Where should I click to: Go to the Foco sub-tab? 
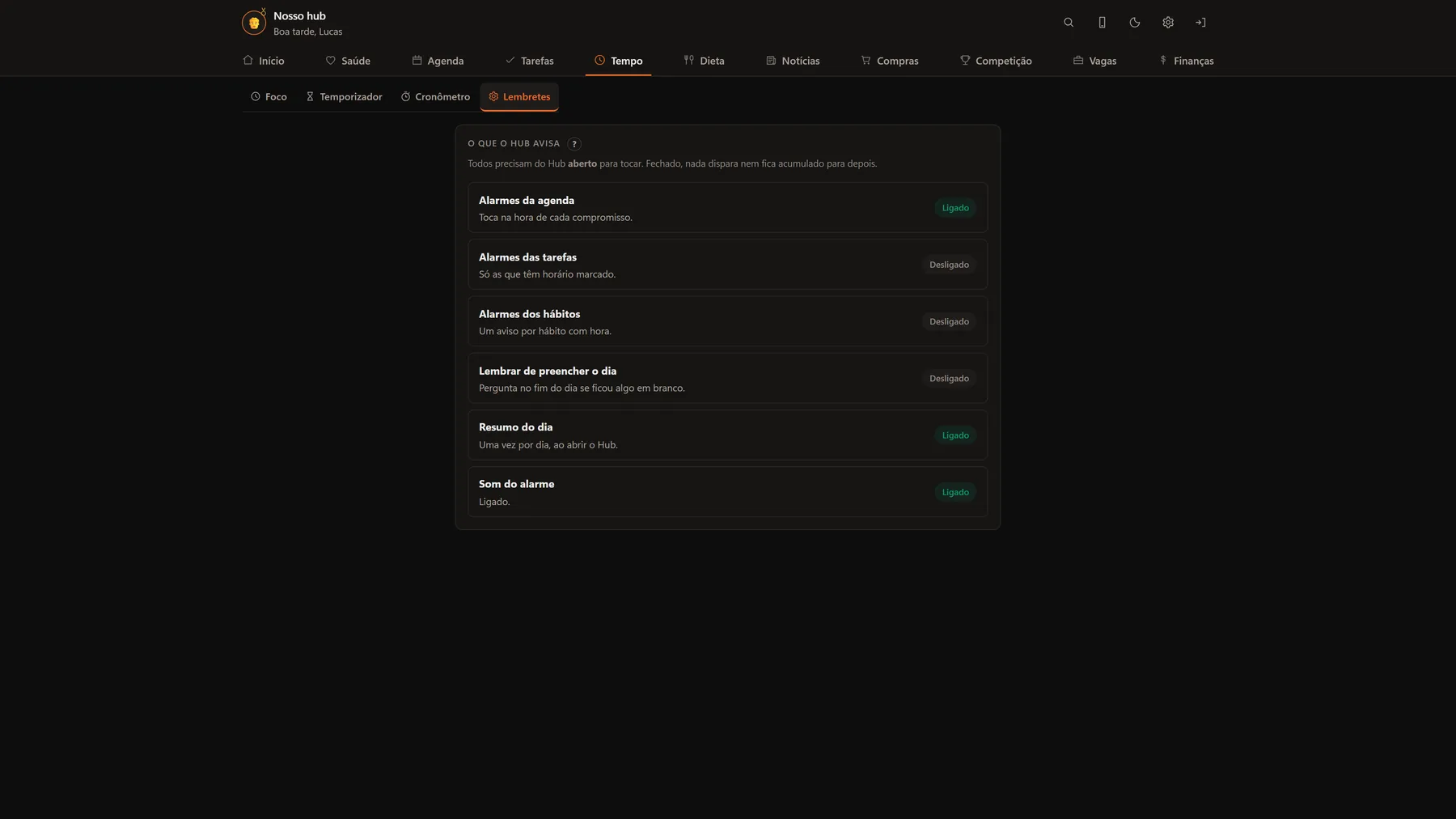click(x=269, y=97)
